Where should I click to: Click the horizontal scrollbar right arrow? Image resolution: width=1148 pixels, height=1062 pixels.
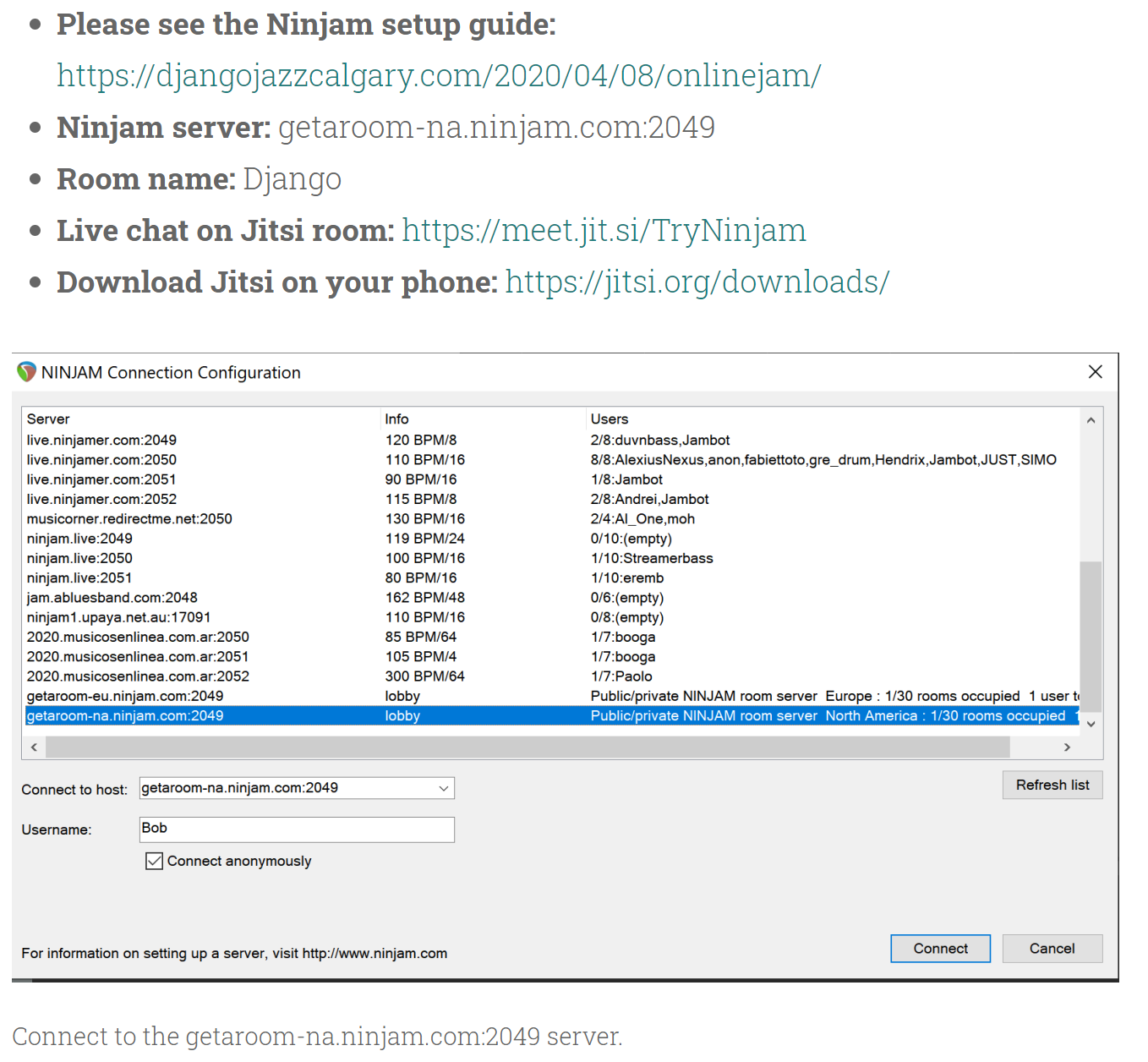1067,747
